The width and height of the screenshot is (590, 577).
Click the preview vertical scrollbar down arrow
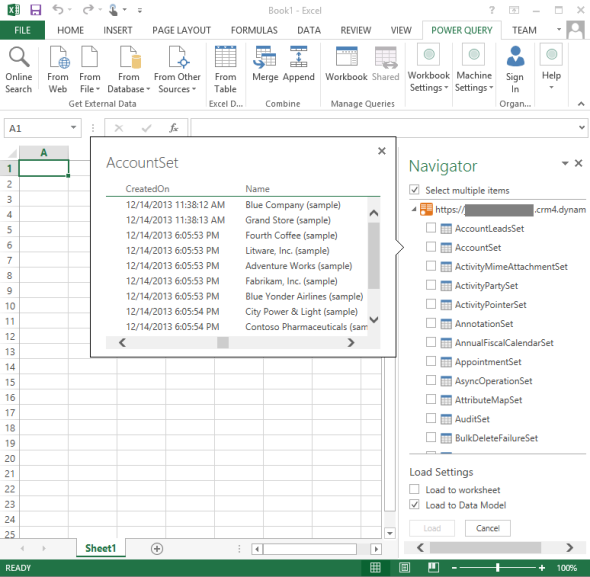[374, 320]
